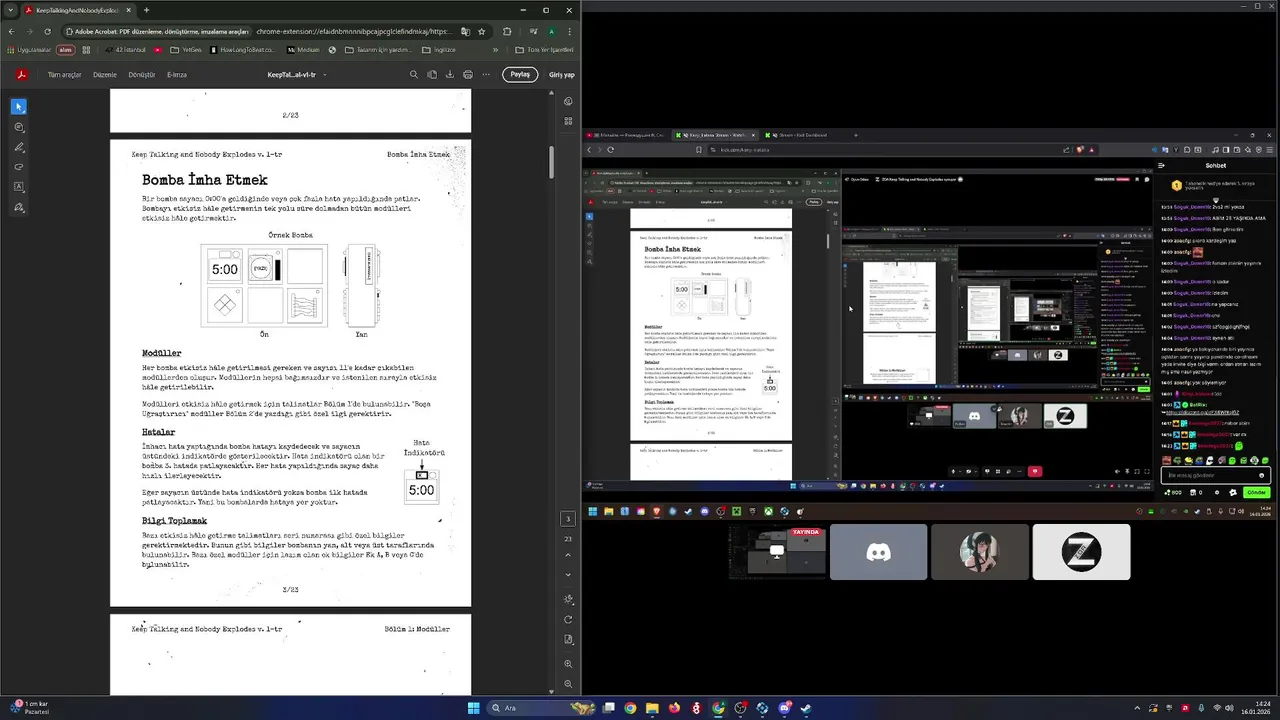Open the AI assistant panel icon

coord(568,101)
